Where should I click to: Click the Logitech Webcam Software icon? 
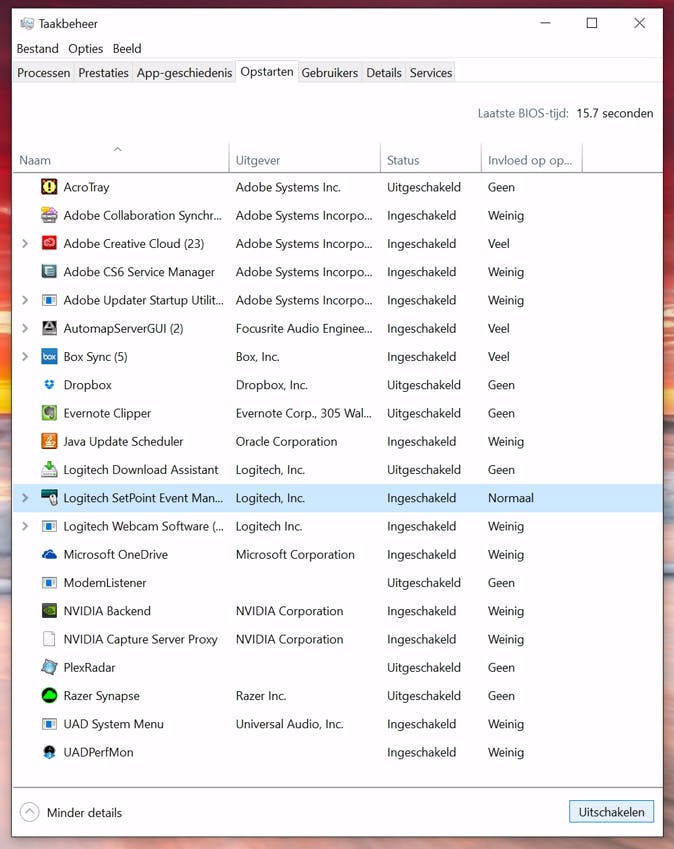(x=49, y=526)
